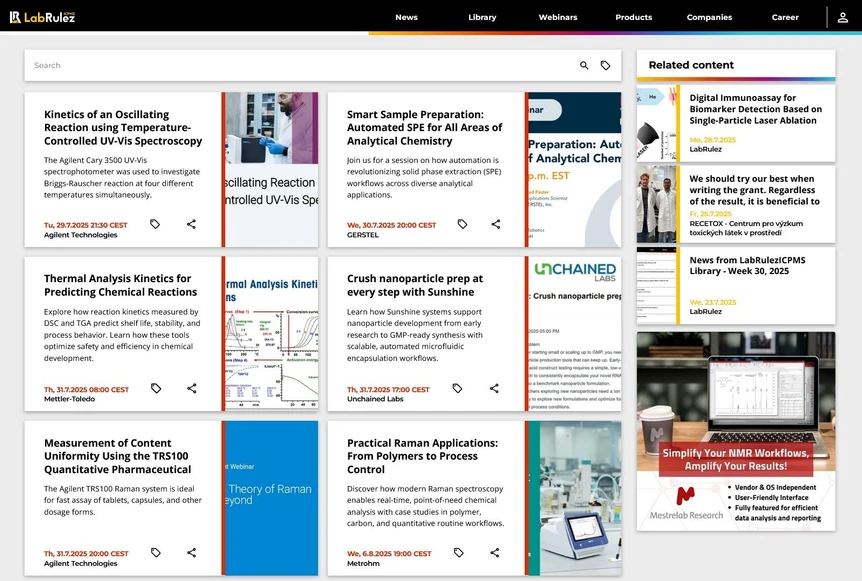
Task: Share the Kinetics of Oscillating Reaction webinar
Action: coord(191,224)
